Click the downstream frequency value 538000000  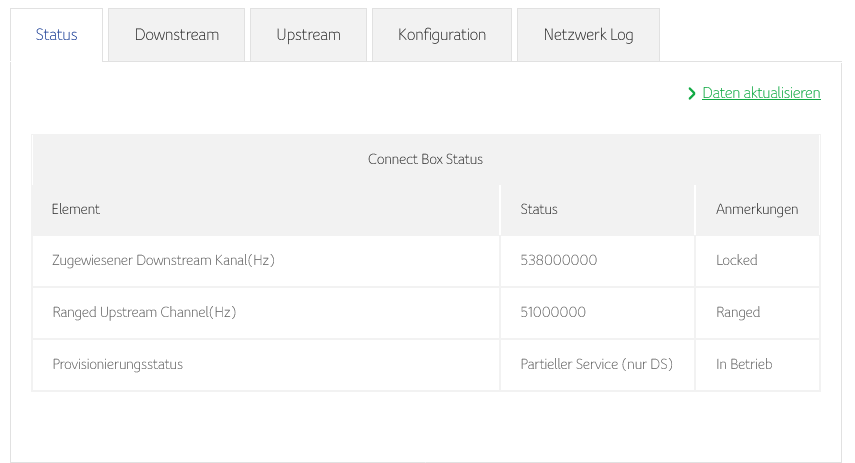[x=559, y=260]
